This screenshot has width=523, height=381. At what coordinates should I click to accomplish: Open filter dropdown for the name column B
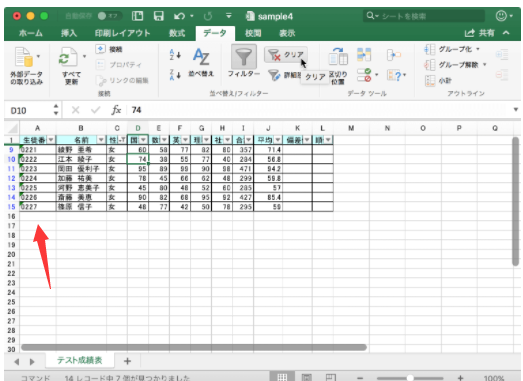coord(101,140)
